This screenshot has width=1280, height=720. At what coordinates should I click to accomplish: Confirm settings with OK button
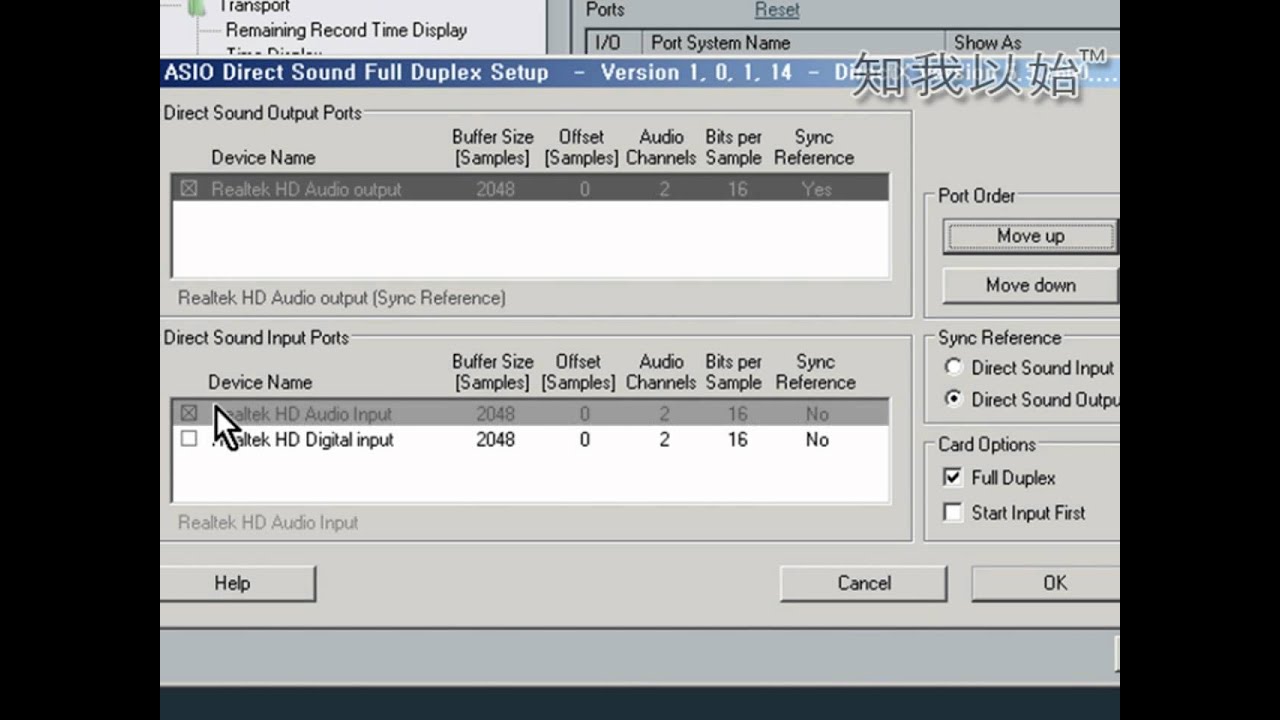(1046, 583)
